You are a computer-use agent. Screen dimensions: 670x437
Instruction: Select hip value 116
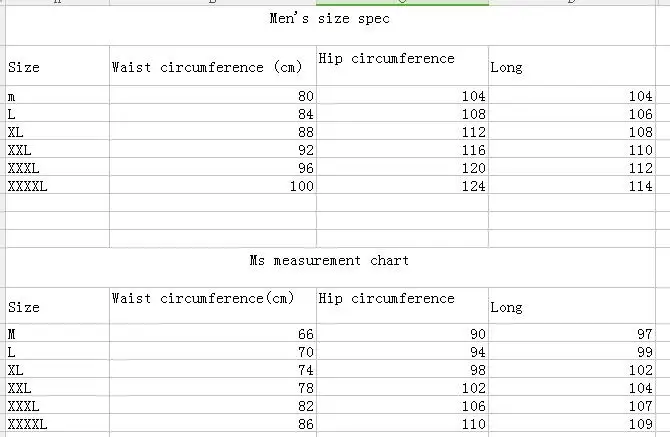pos(403,149)
